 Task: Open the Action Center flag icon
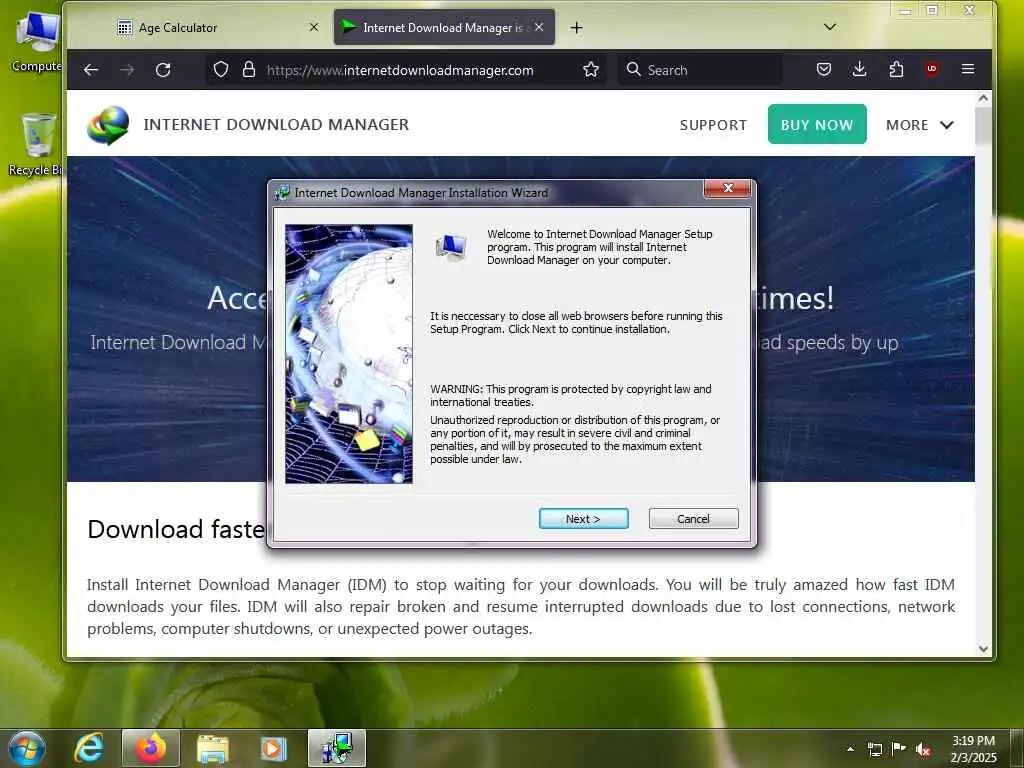click(899, 749)
